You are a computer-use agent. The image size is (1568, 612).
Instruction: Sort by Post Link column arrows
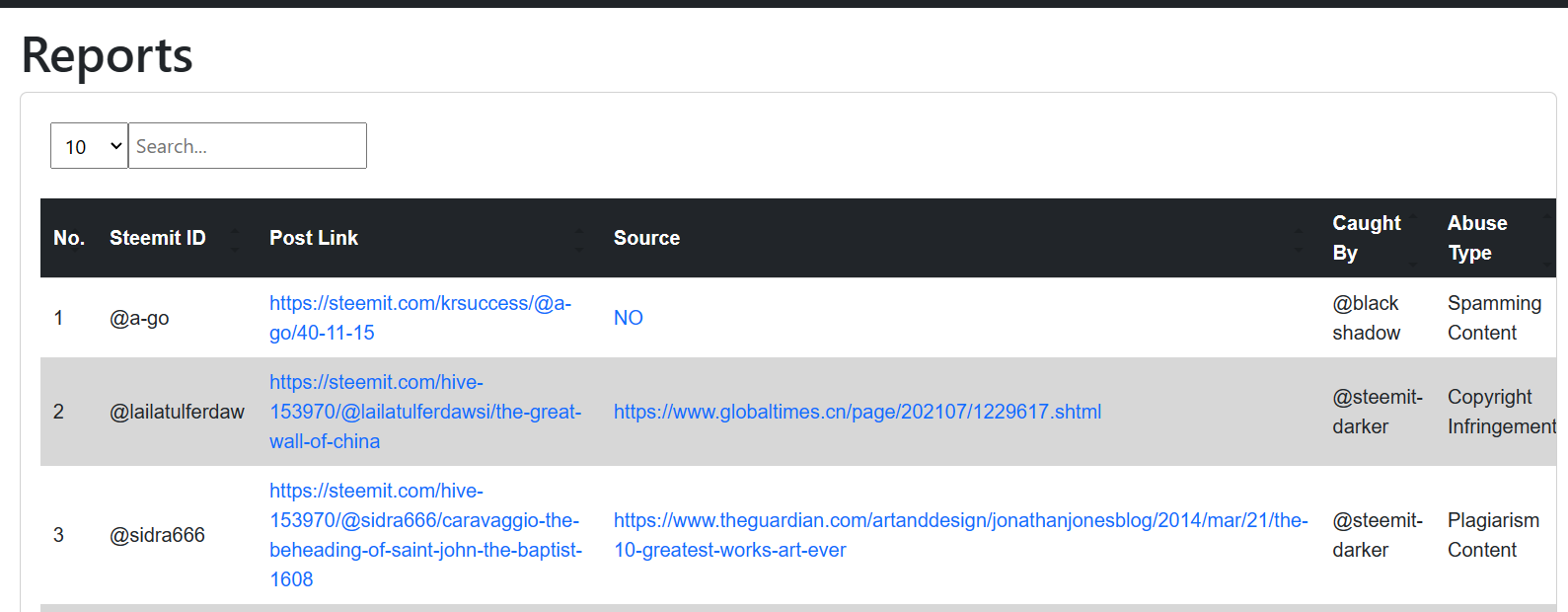(x=579, y=238)
